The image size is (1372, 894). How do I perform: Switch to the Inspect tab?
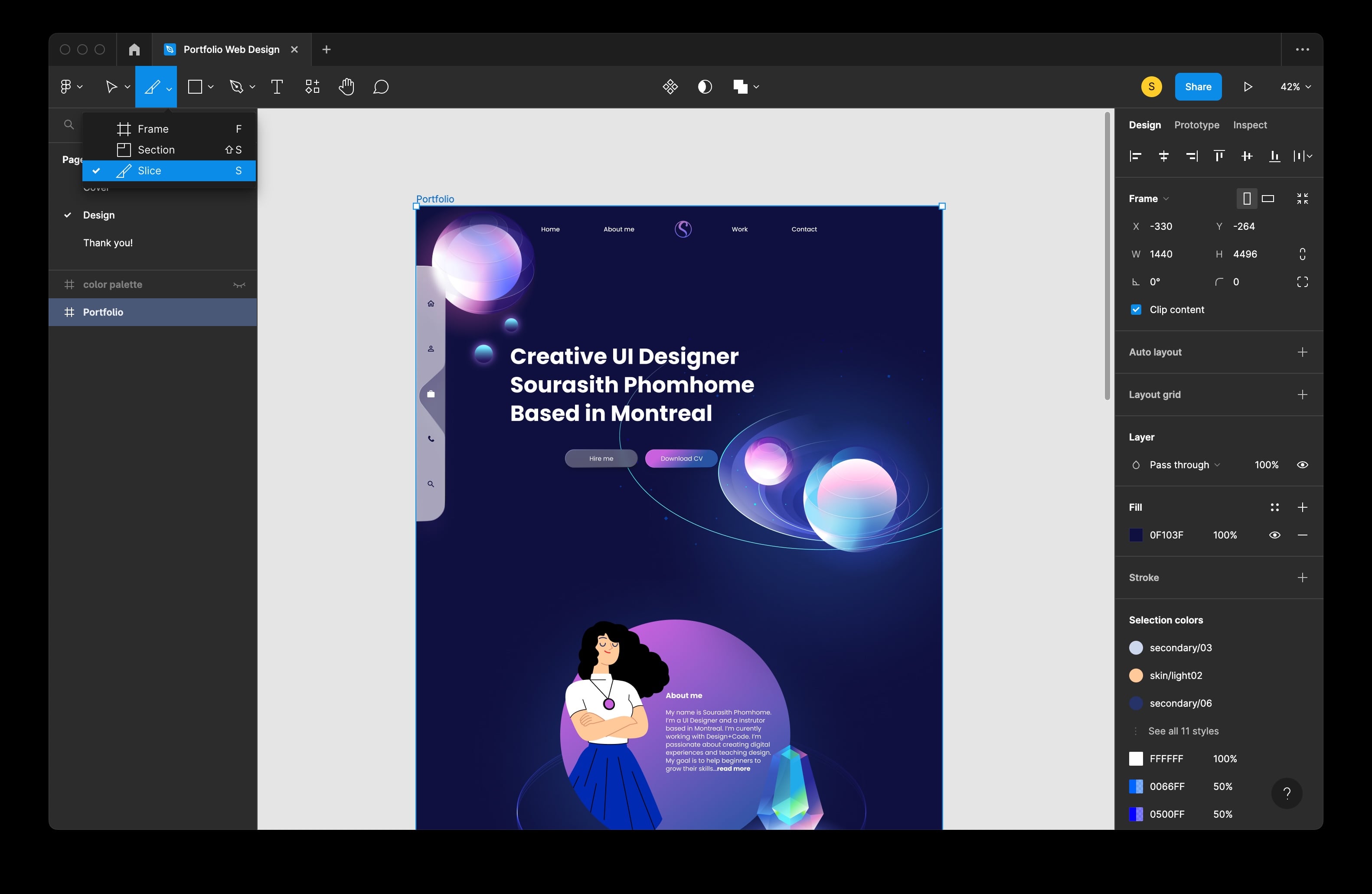[1250, 124]
